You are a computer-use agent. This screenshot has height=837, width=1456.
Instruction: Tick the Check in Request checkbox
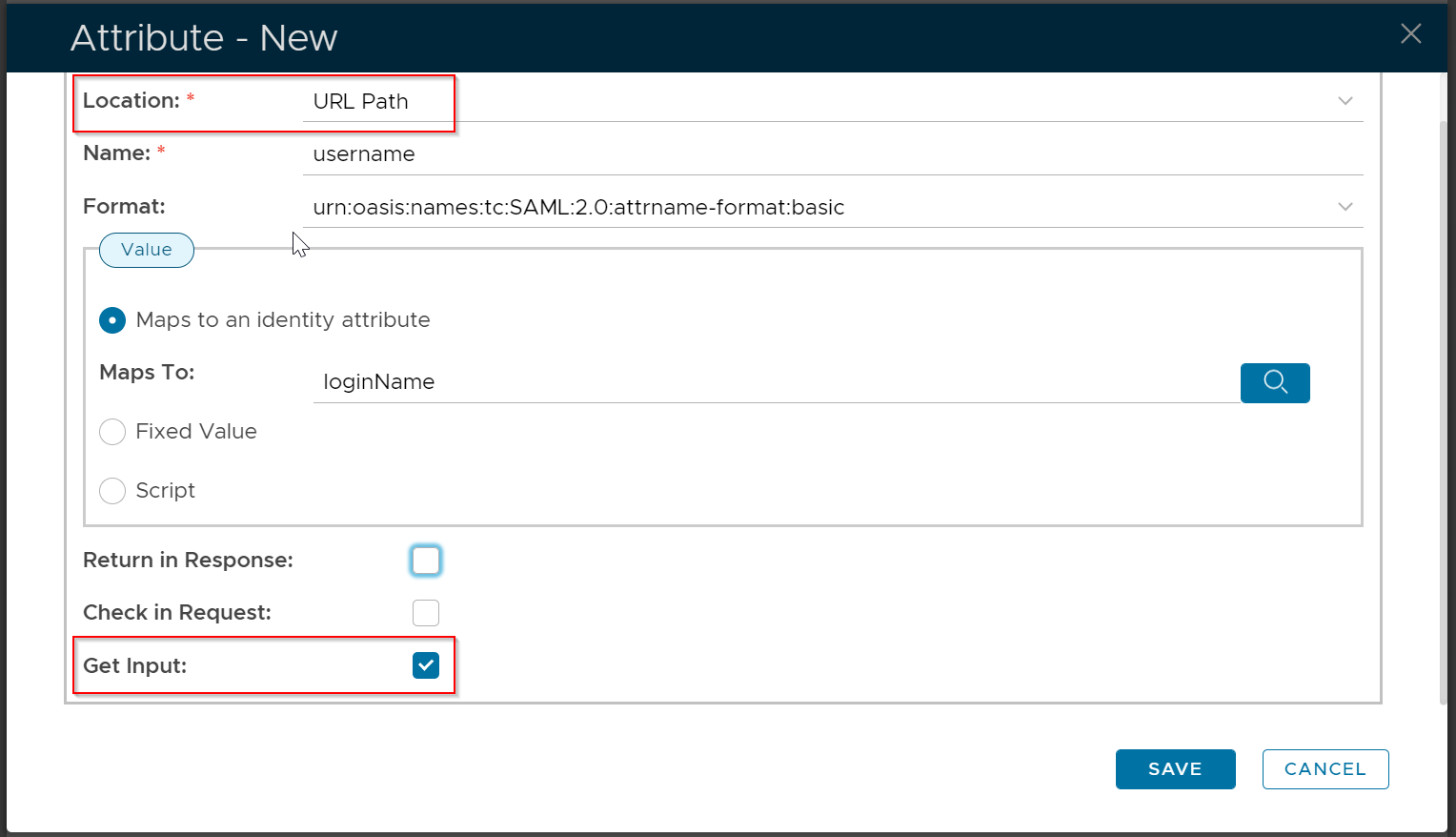[426, 613]
